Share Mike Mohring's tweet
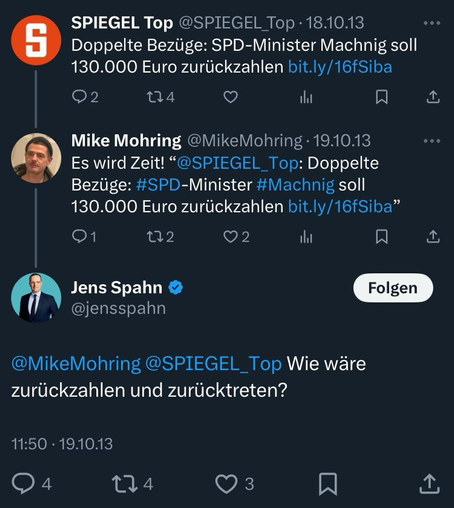 point(433,237)
